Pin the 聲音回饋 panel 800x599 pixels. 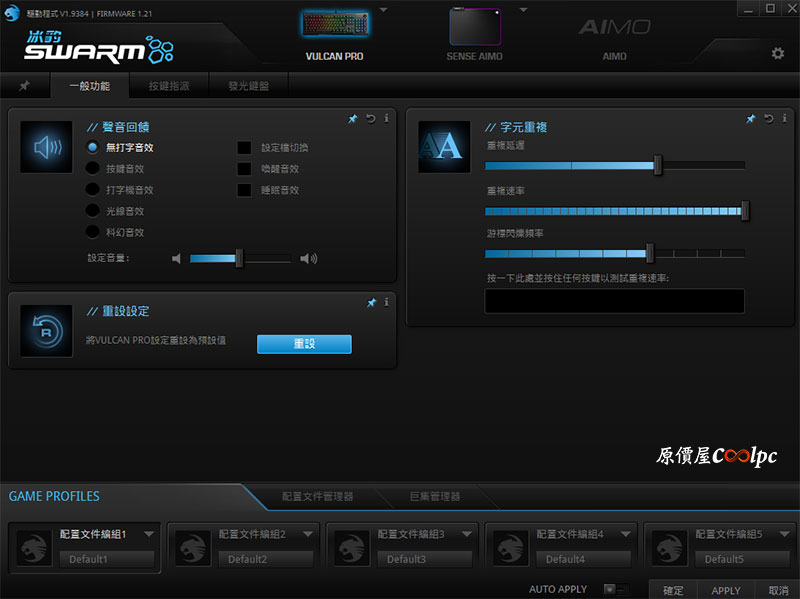[353, 119]
